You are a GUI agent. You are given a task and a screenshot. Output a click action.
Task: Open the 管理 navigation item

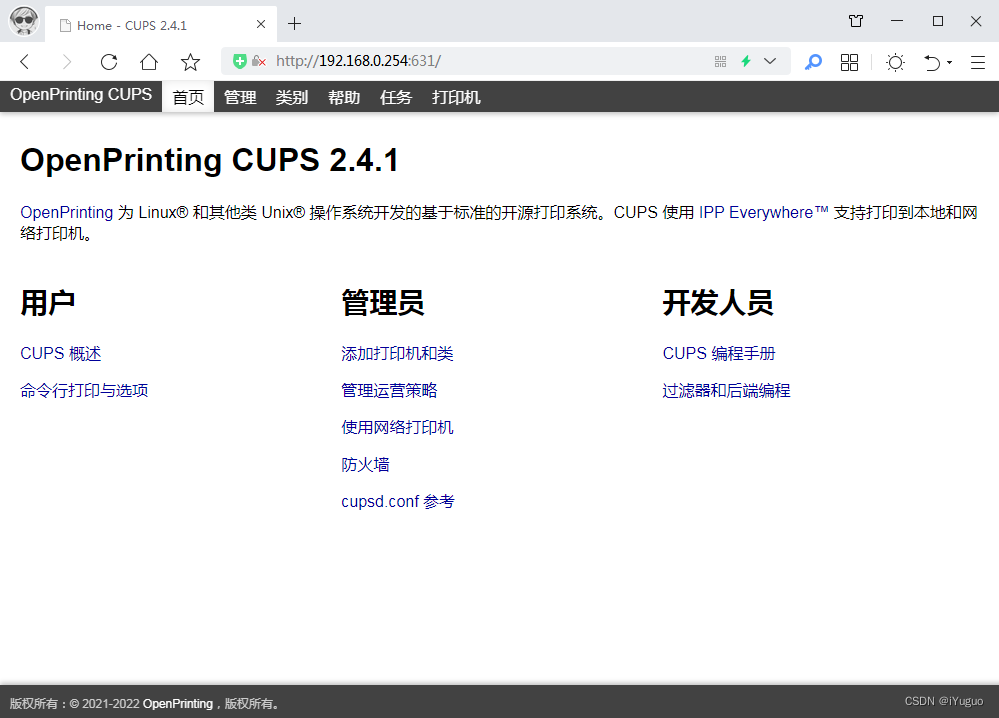tap(240, 97)
